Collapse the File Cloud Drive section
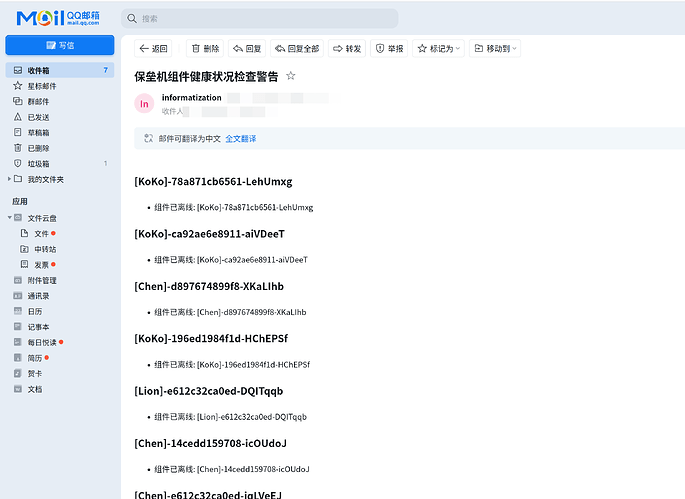 coord(9,217)
